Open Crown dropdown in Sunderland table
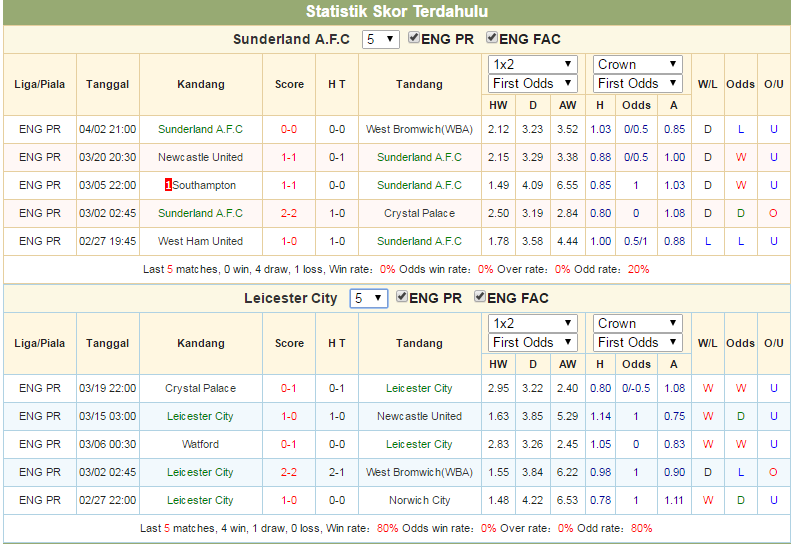 (638, 64)
